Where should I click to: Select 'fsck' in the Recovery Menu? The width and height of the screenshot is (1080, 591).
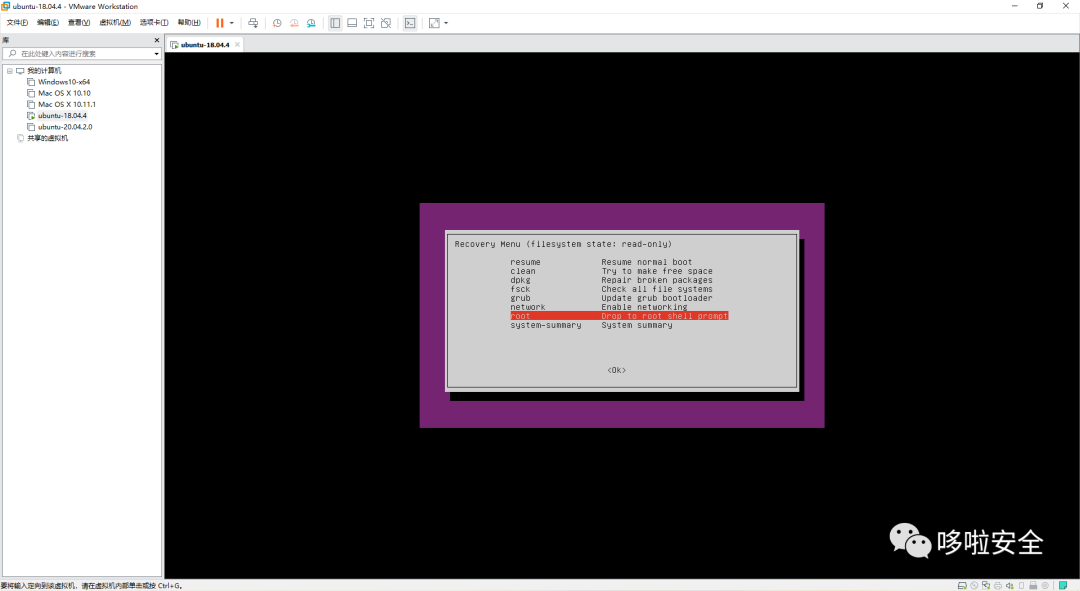521,289
